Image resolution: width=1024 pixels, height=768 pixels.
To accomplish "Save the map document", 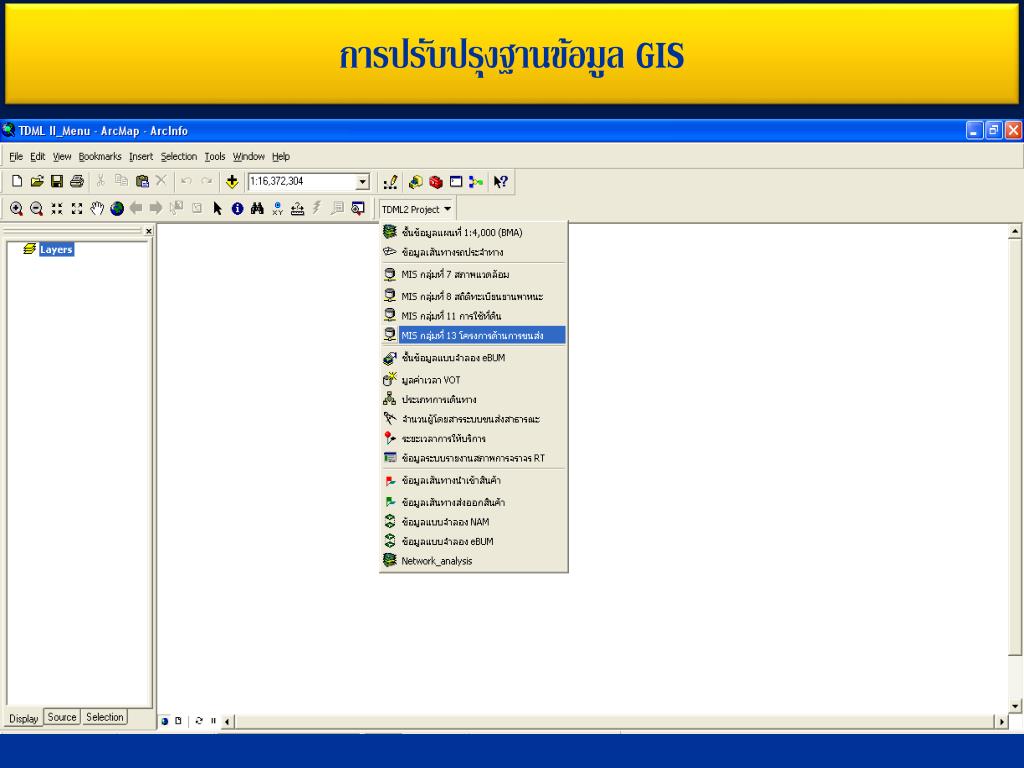I will tap(57, 182).
